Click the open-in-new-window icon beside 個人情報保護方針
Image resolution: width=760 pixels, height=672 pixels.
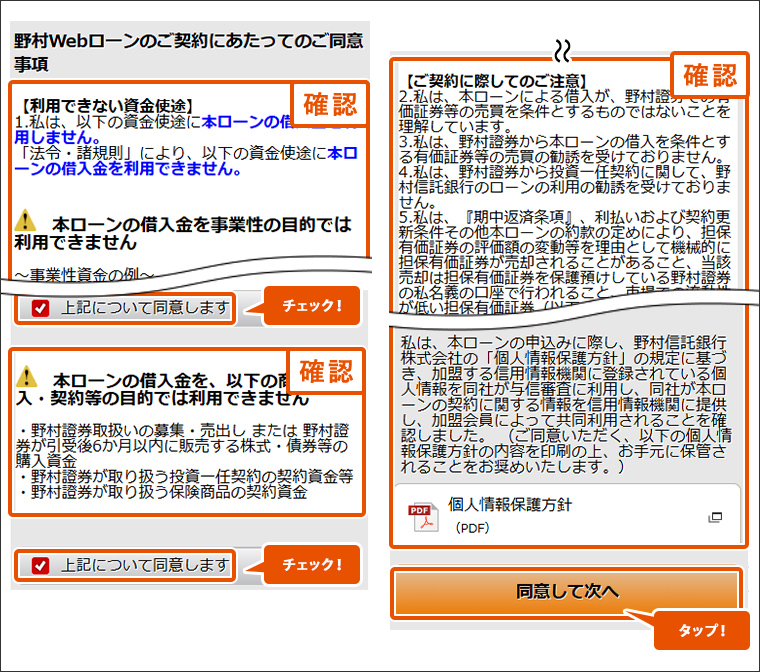click(715, 517)
